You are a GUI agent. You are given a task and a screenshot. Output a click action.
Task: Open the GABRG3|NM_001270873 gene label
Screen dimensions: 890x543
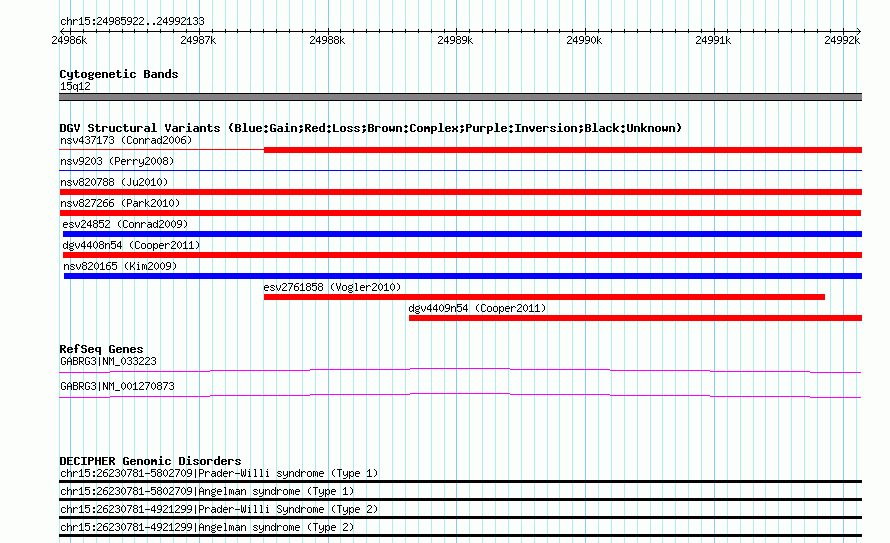(x=117, y=386)
